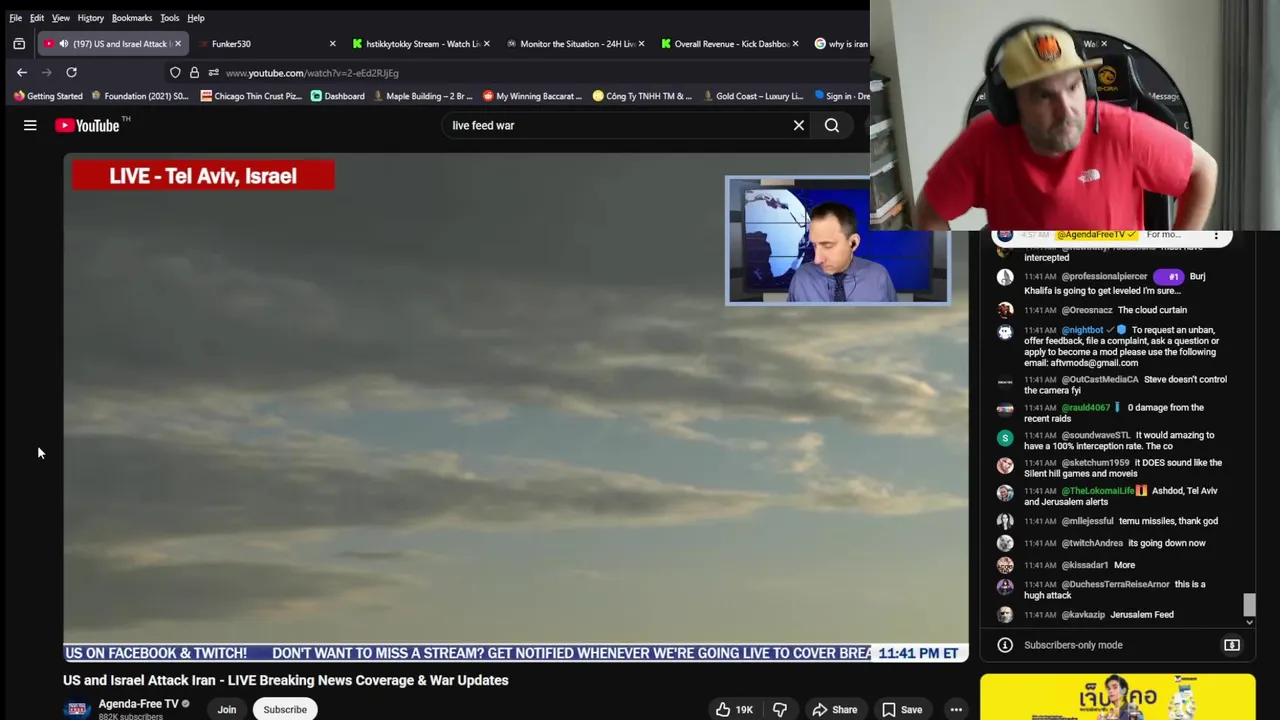
Task: Close the Monitor the Situation tab
Action: [640, 44]
